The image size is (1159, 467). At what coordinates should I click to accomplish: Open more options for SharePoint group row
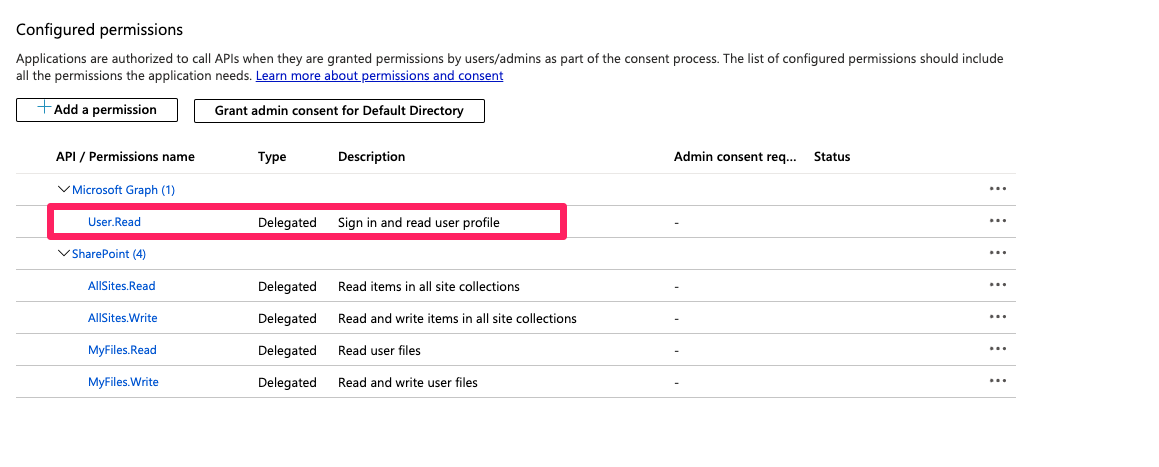[x=997, y=253]
